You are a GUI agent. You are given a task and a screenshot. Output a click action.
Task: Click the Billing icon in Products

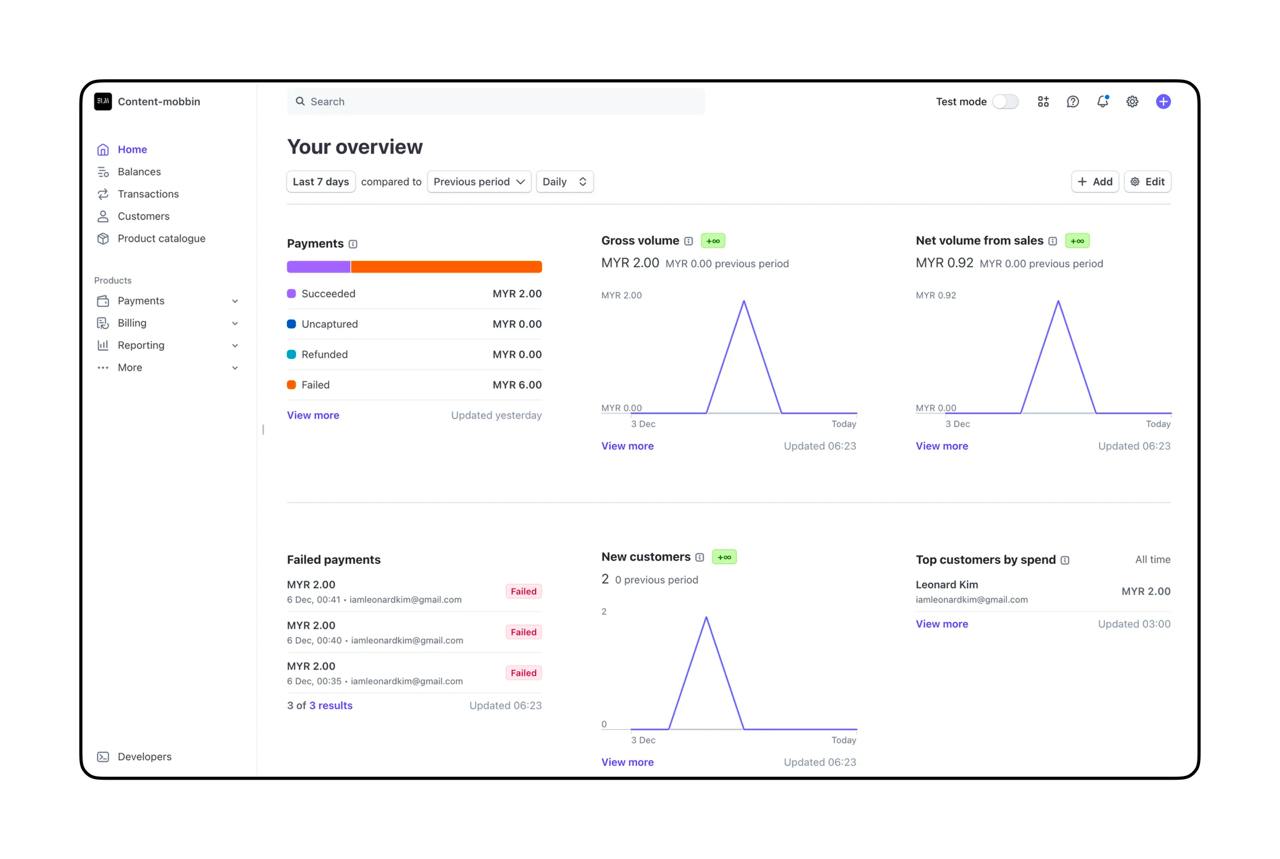103,323
